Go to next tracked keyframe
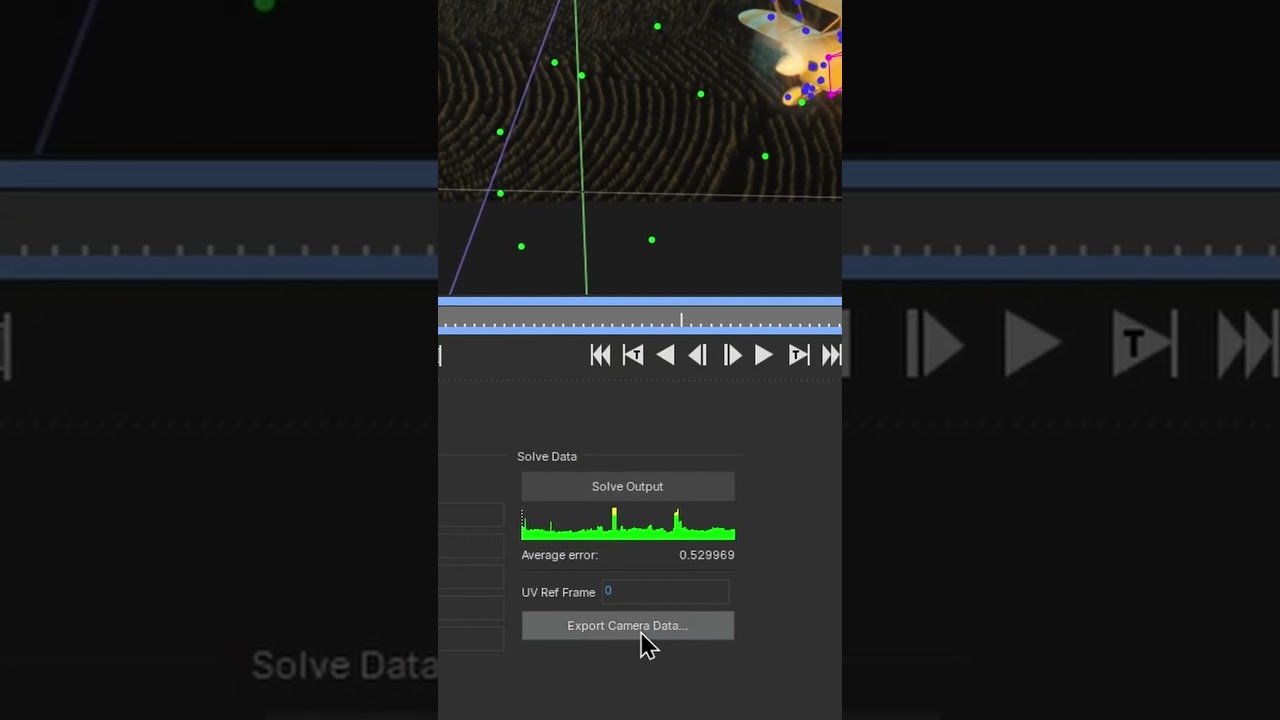 (799, 355)
